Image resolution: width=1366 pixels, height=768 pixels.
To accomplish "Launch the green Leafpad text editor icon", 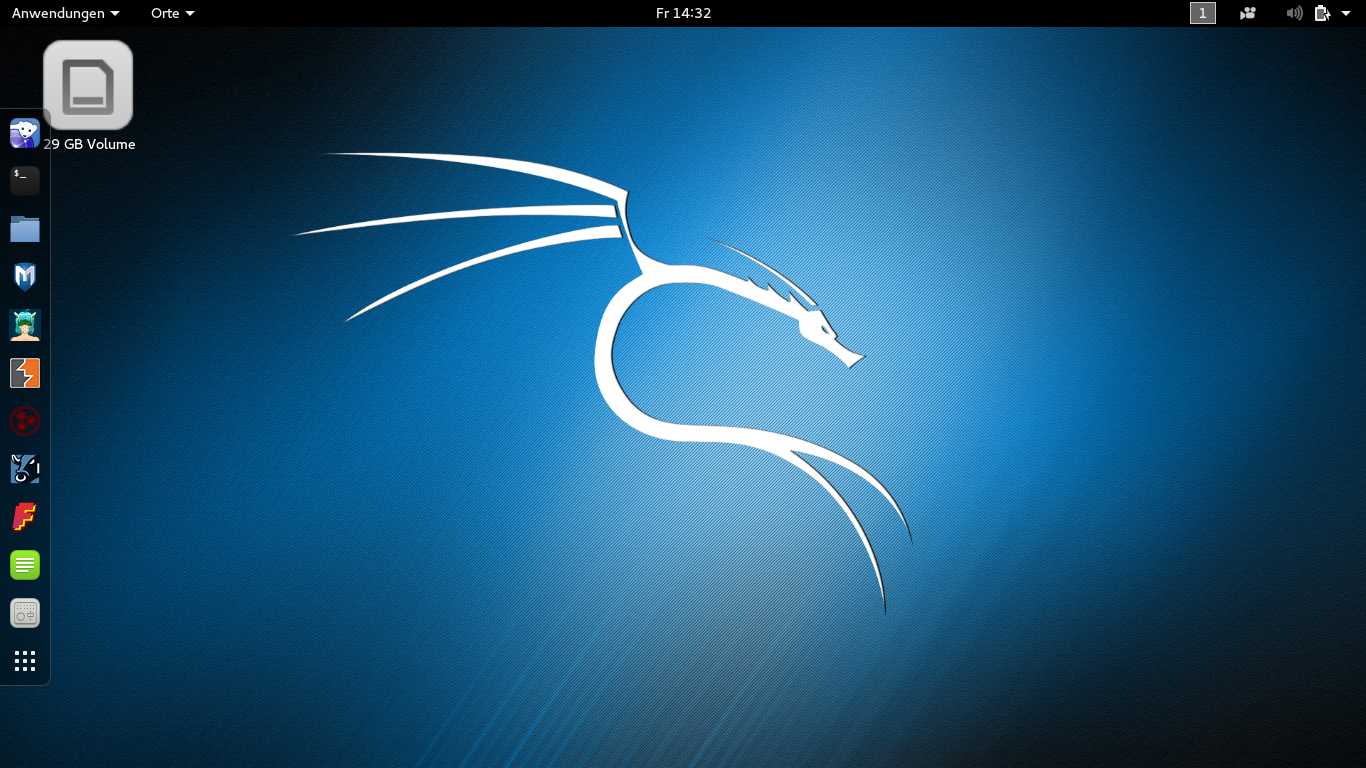I will pyautogui.click(x=25, y=565).
